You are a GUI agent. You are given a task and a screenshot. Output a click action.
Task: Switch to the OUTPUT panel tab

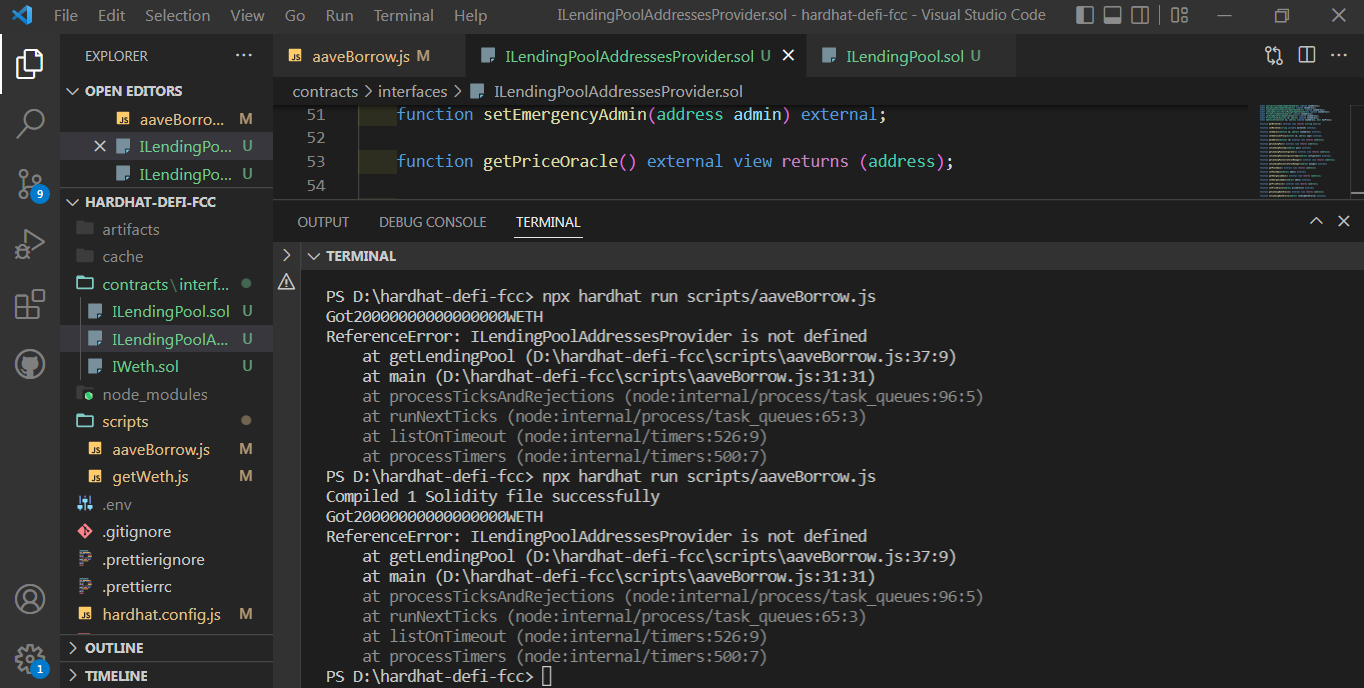323,222
